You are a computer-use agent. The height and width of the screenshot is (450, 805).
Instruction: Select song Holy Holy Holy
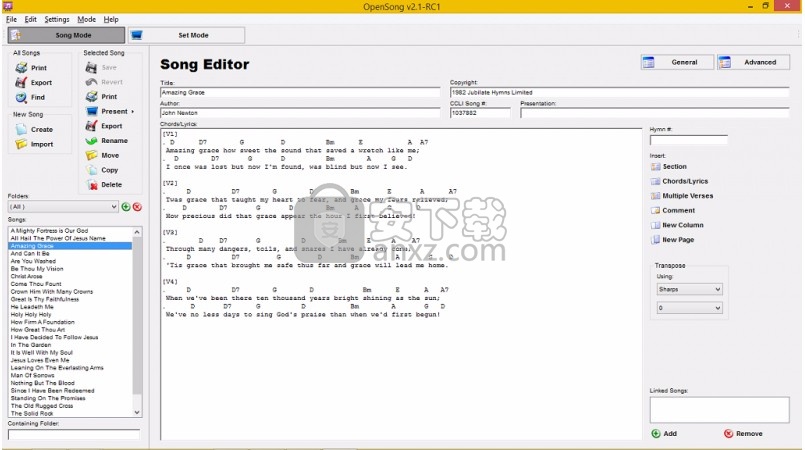click(31, 315)
